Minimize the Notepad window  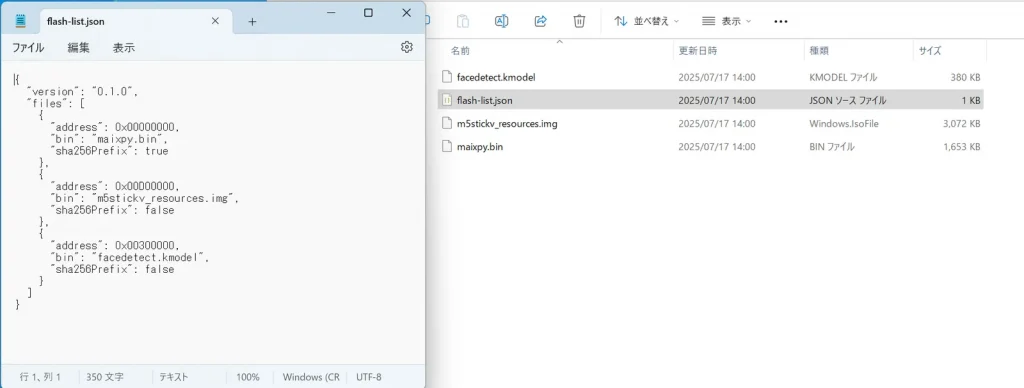coord(331,13)
